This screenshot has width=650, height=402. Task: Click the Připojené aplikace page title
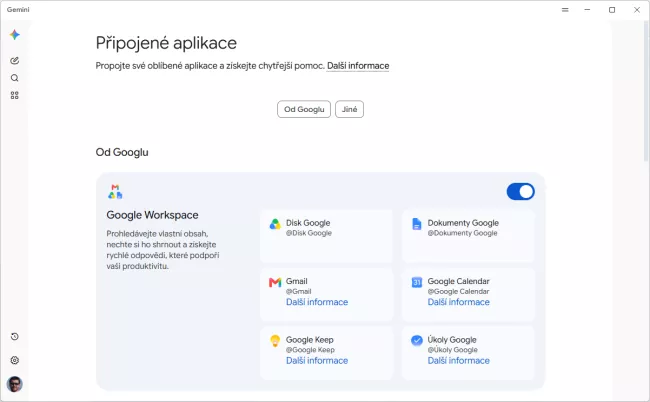pyautogui.click(x=166, y=43)
